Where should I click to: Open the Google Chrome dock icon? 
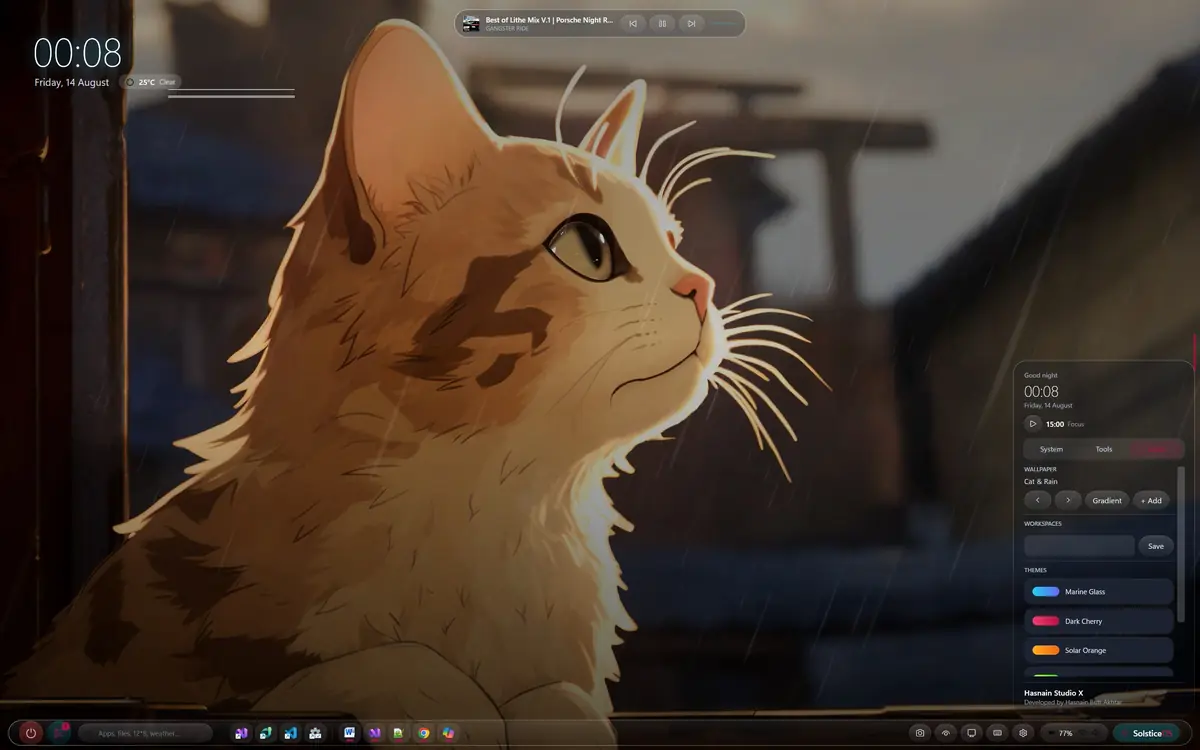point(424,733)
